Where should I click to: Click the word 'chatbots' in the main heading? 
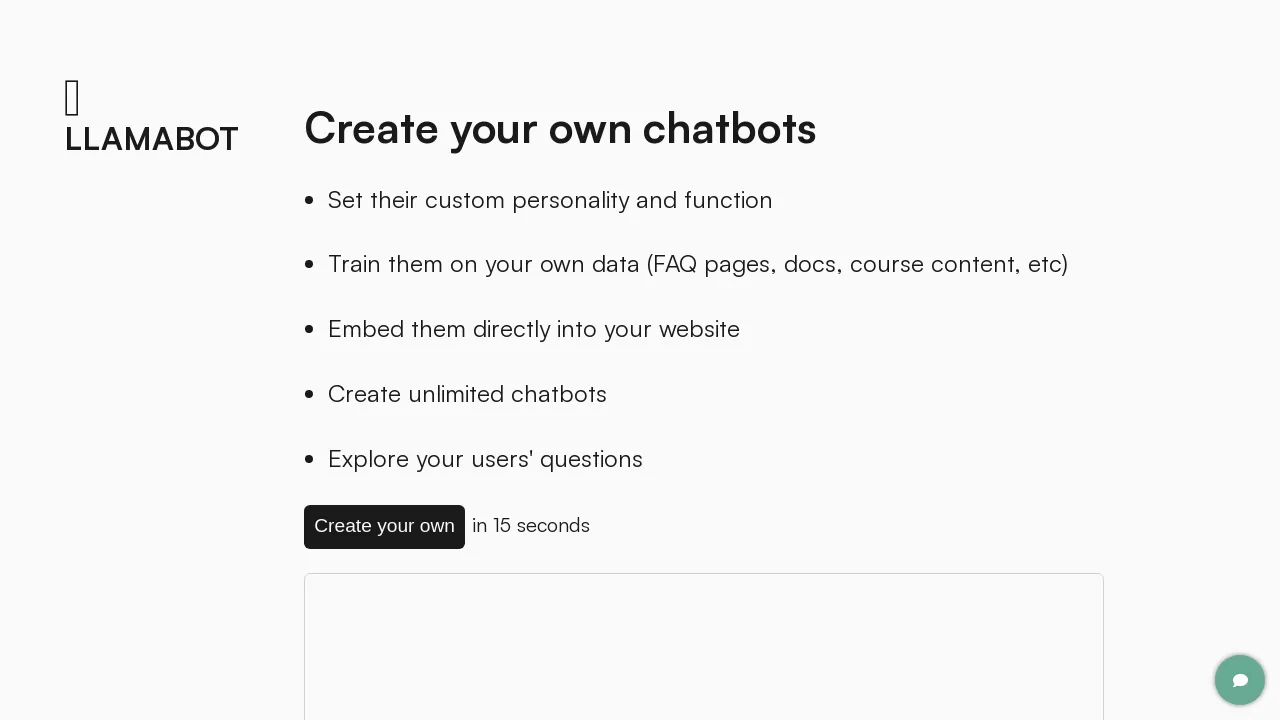tap(729, 129)
